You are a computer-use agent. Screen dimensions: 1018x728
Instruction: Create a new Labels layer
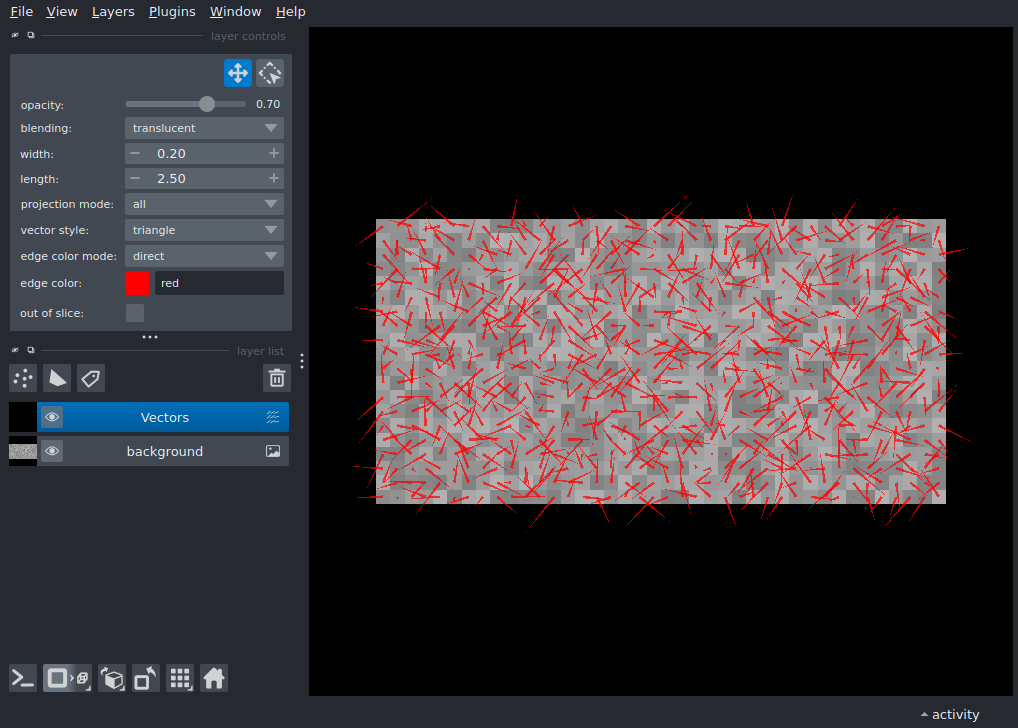90,378
